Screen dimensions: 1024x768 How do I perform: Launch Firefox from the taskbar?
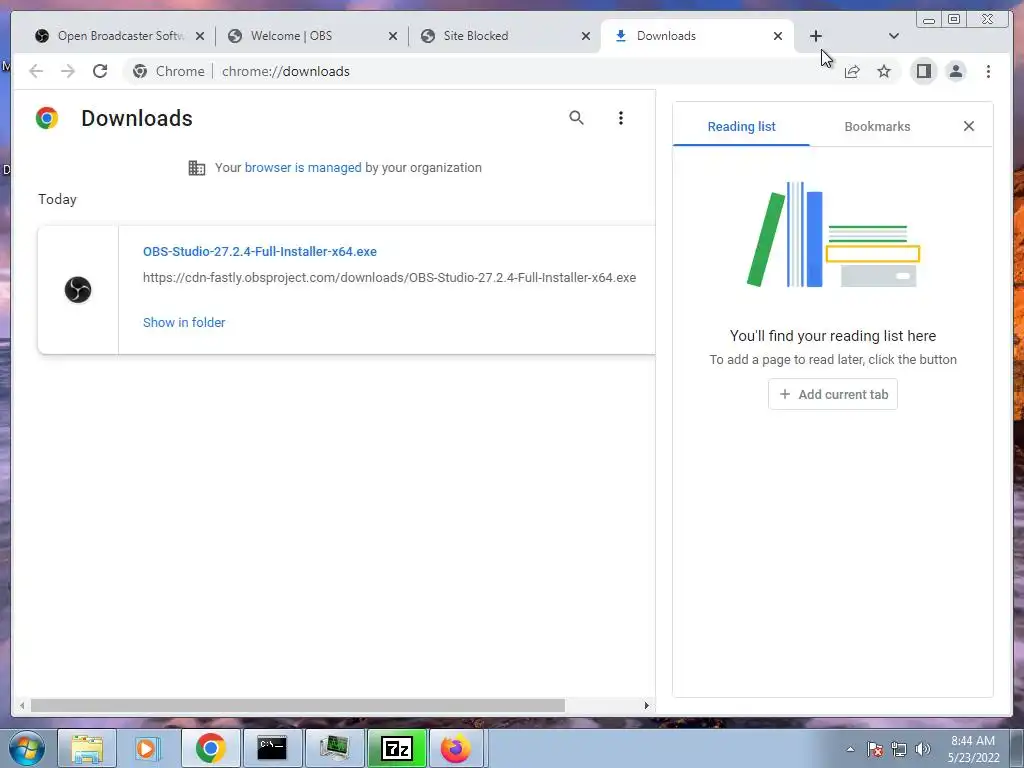pos(456,748)
